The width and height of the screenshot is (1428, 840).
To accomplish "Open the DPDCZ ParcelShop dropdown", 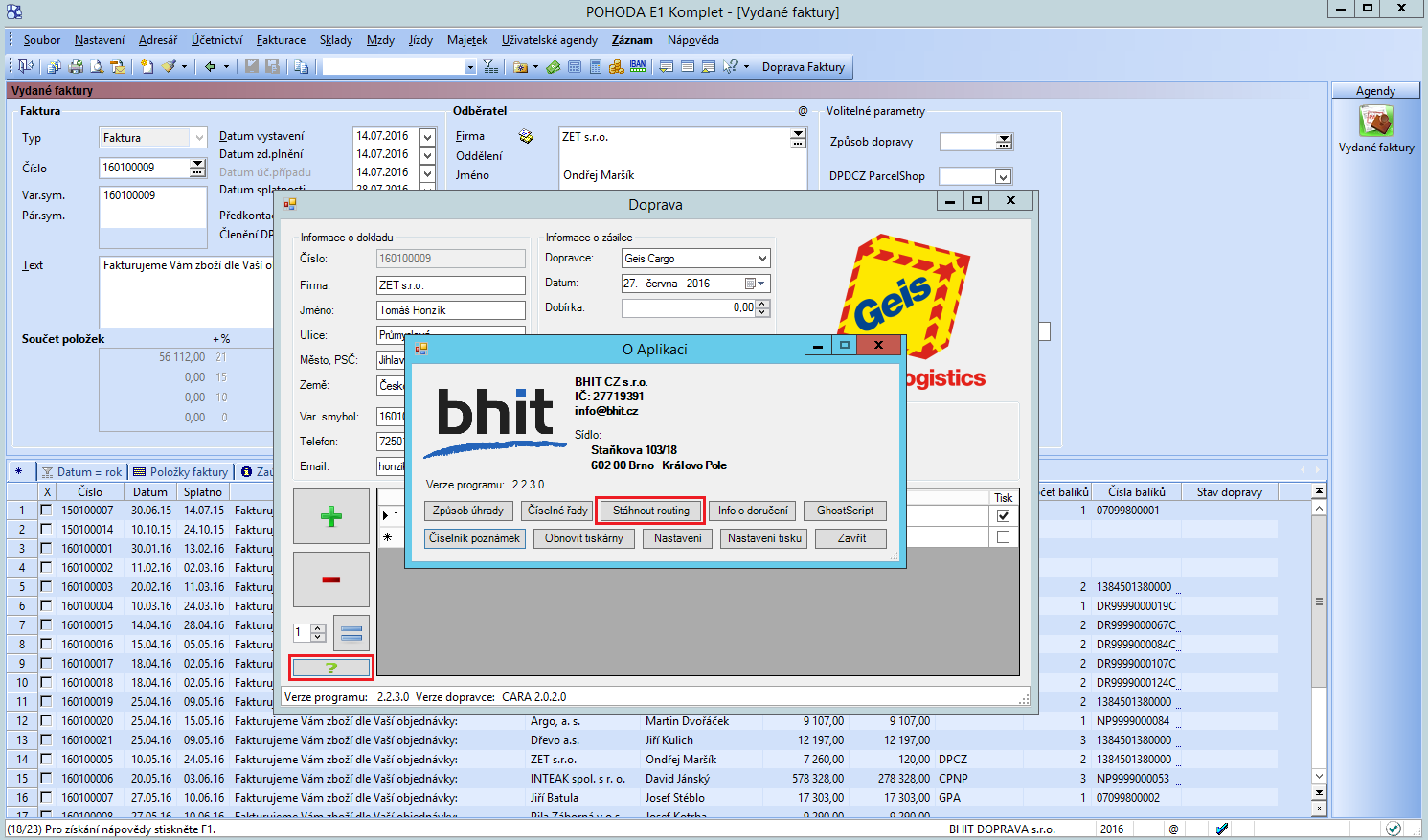I will point(1003,176).
